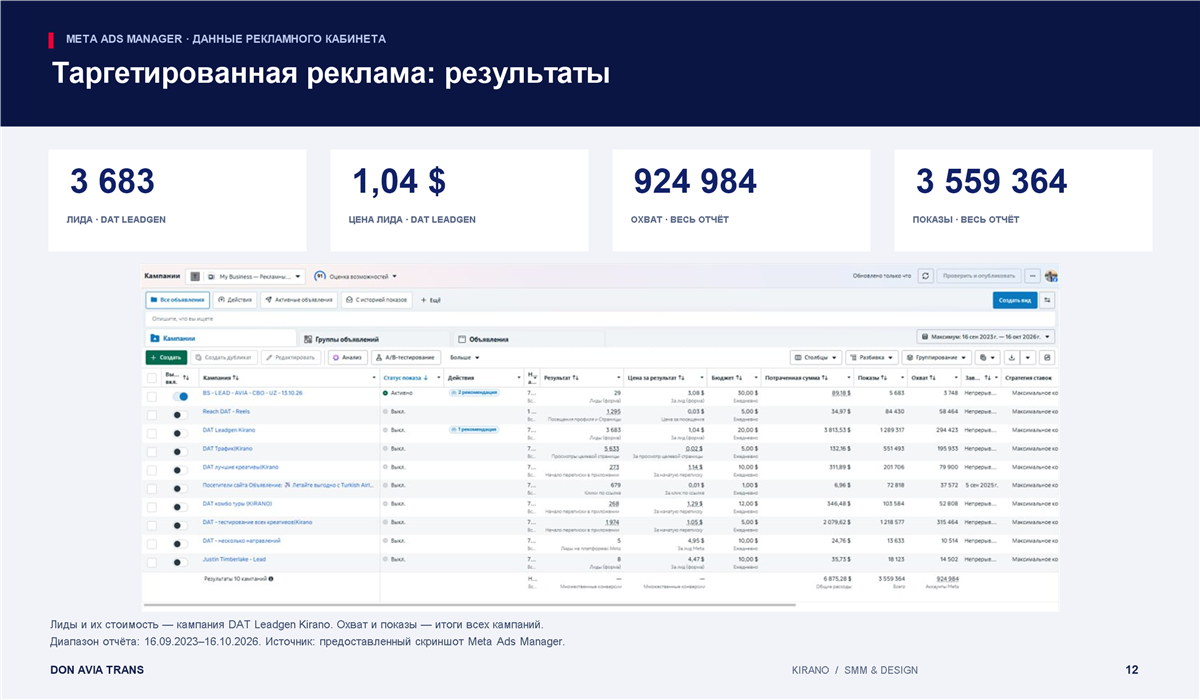Image resolution: width=1200 pixels, height=700 pixels.
Task: Click the refresh icon beside 'Обновлено только что'
Action: (x=926, y=276)
